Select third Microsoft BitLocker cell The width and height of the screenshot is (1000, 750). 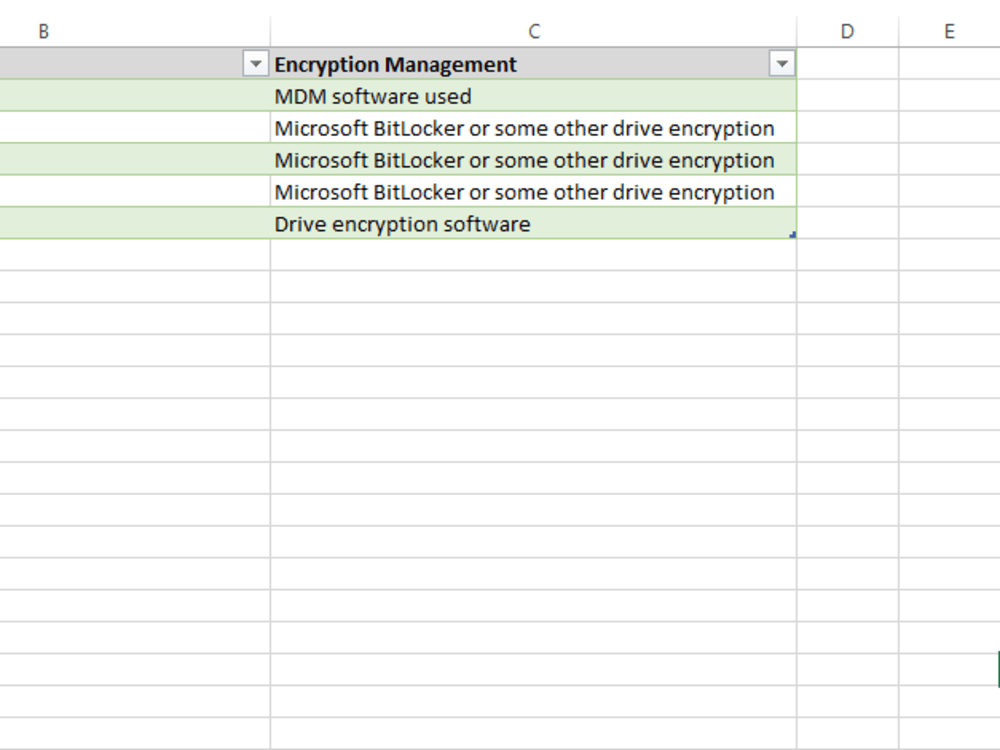[534, 191]
